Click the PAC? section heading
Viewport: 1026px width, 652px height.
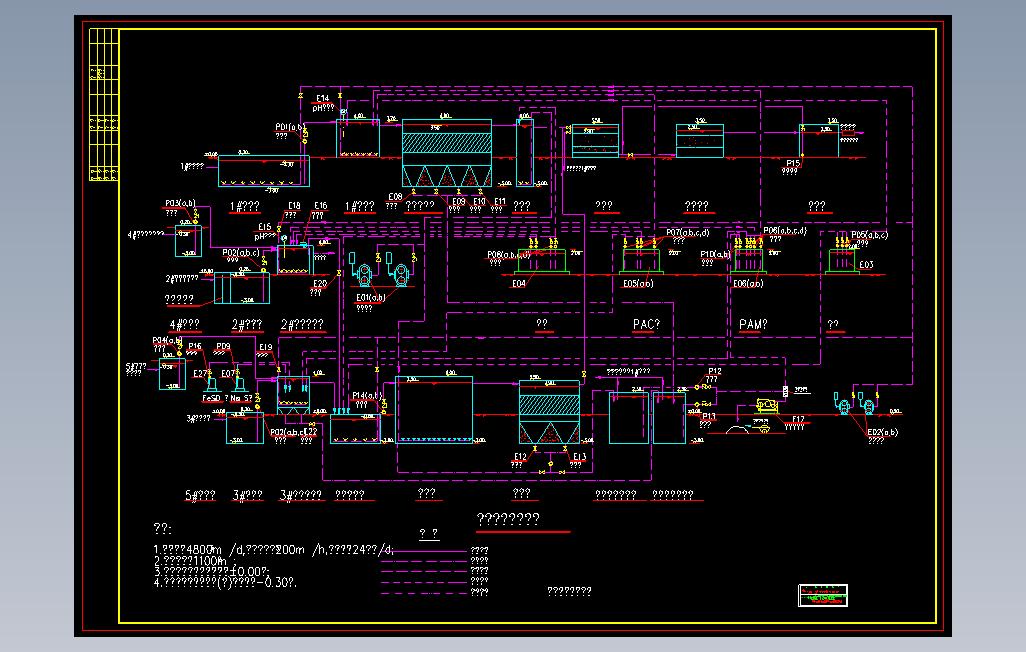pos(646,324)
